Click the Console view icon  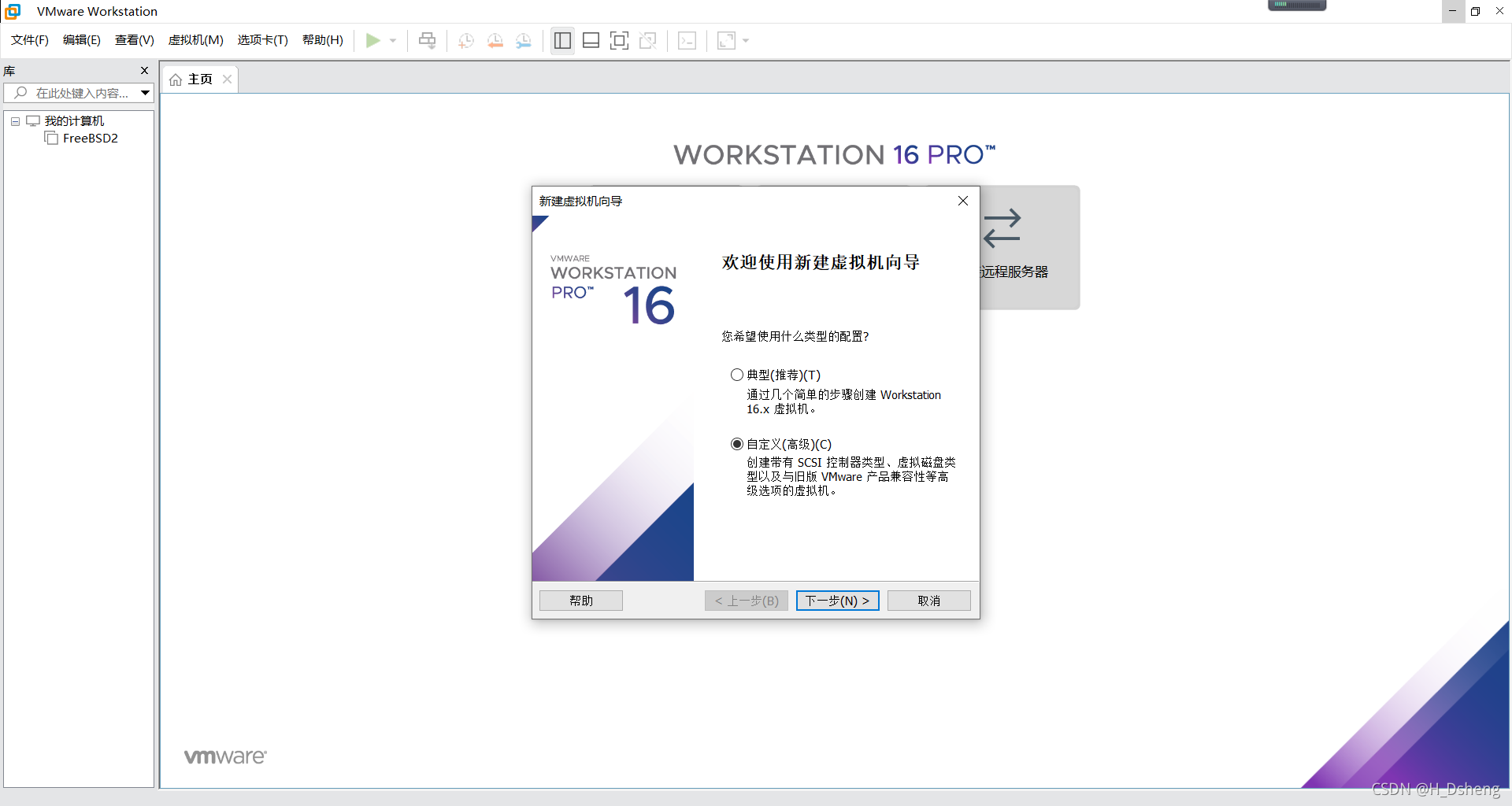coord(687,40)
